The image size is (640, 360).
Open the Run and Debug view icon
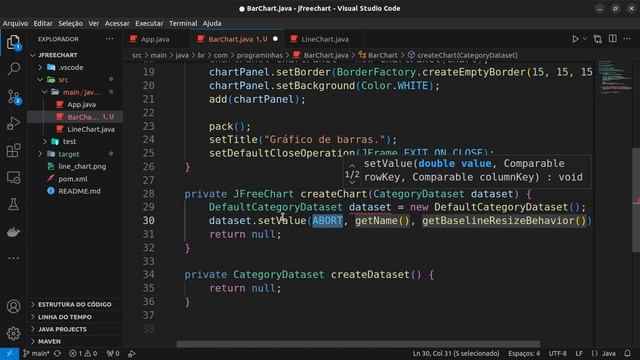point(13,123)
